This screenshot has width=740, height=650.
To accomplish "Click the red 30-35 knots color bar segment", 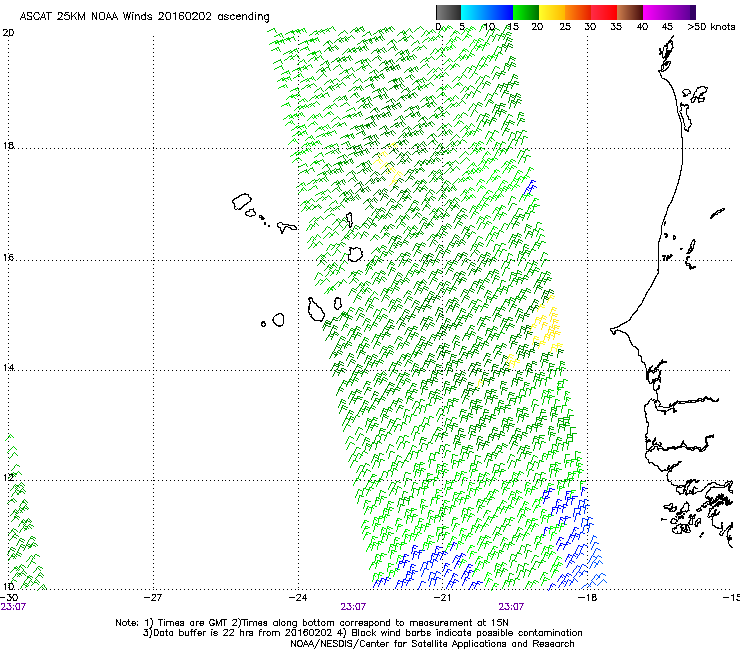I will coord(604,12).
